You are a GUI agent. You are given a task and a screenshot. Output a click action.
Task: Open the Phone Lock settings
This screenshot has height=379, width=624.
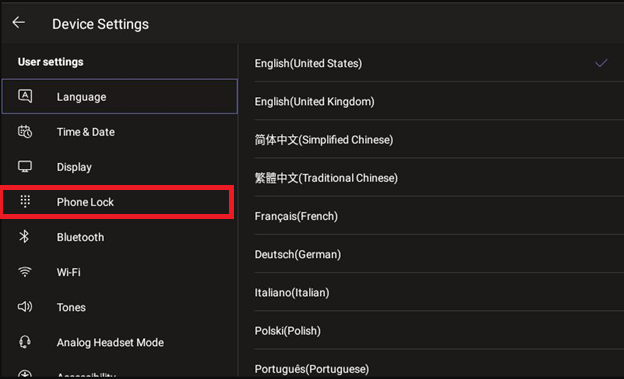(116, 202)
